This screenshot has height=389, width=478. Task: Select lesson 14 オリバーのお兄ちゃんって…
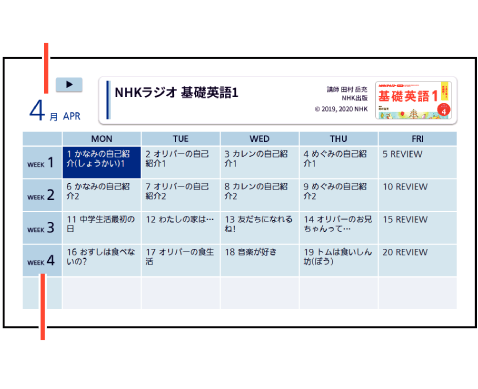click(x=339, y=228)
